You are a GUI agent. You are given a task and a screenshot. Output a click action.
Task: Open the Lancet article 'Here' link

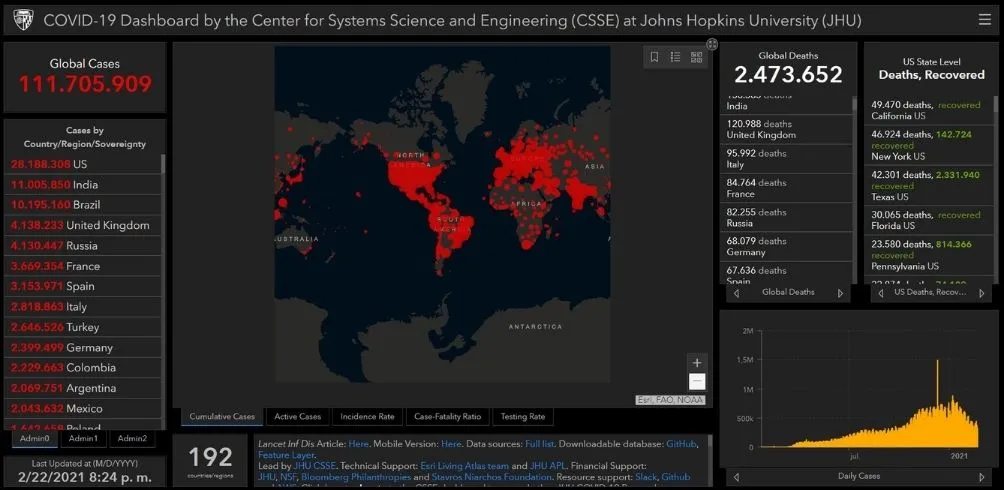pos(359,443)
